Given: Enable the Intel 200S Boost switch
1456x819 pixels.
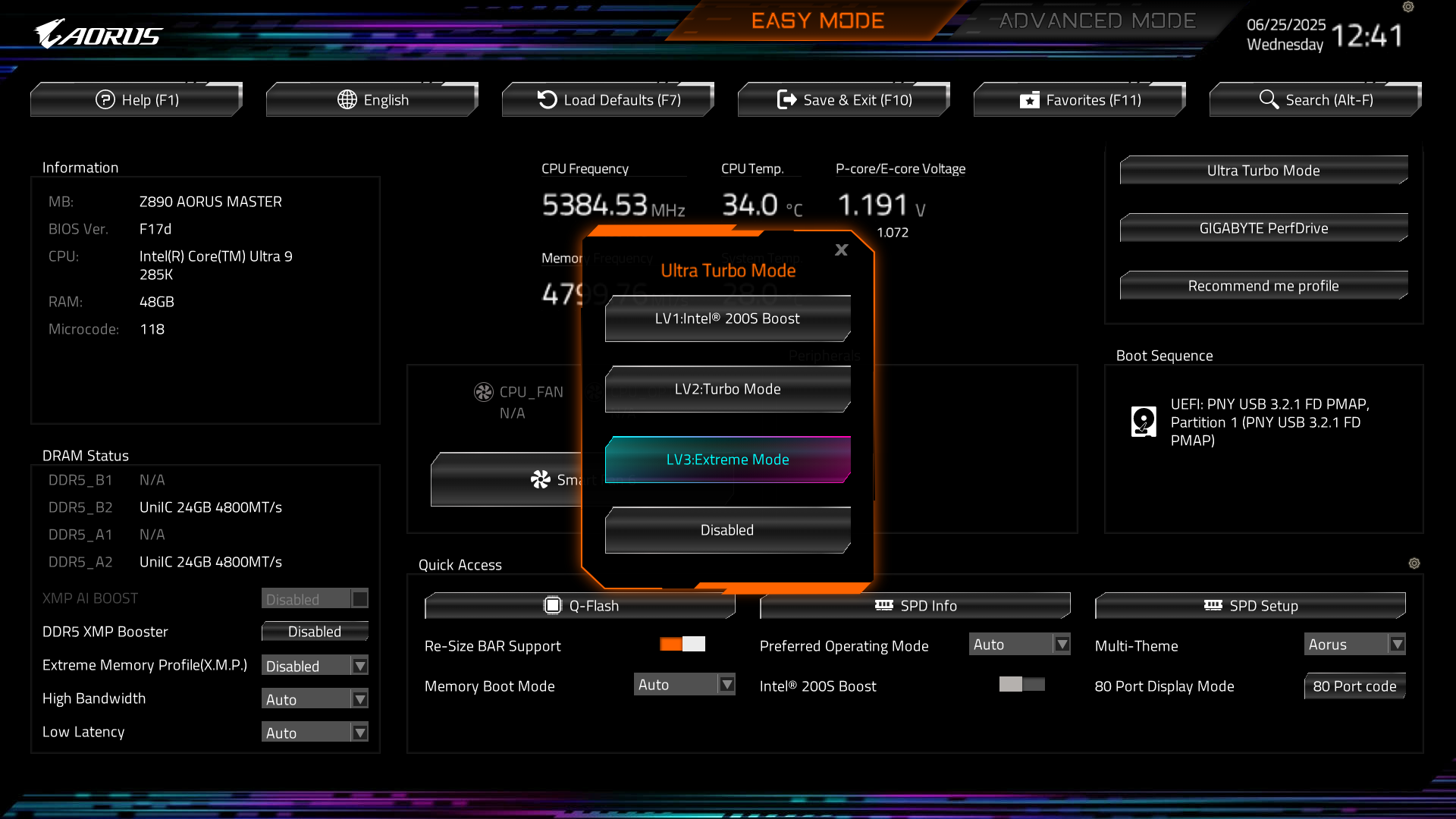Looking at the screenshot, I should [1021, 685].
